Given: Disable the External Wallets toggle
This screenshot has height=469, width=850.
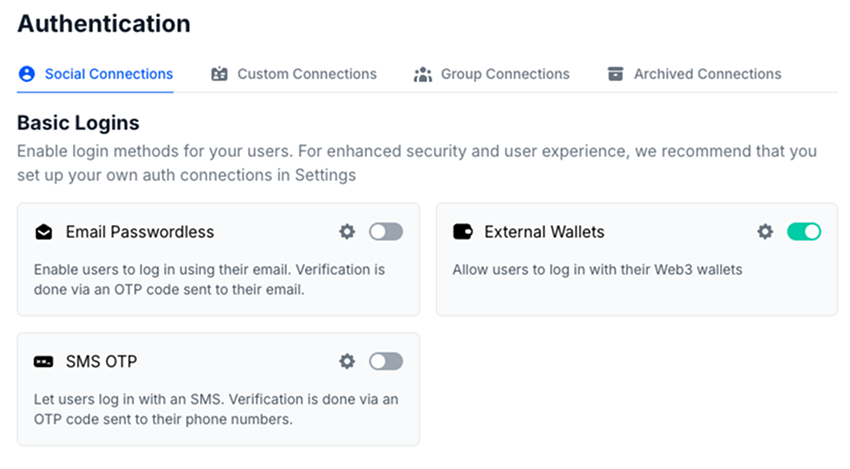Looking at the screenshot, I should pyautogui.click(x=804, y=232).
